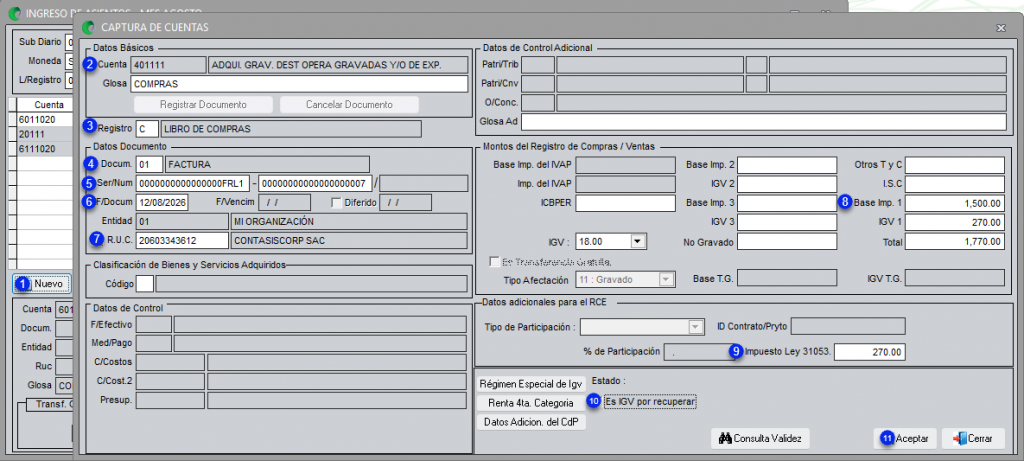The height and width of the screenshot is (461, 1024).
Task: Click the Registro code field with C
Action: (147, 129)
